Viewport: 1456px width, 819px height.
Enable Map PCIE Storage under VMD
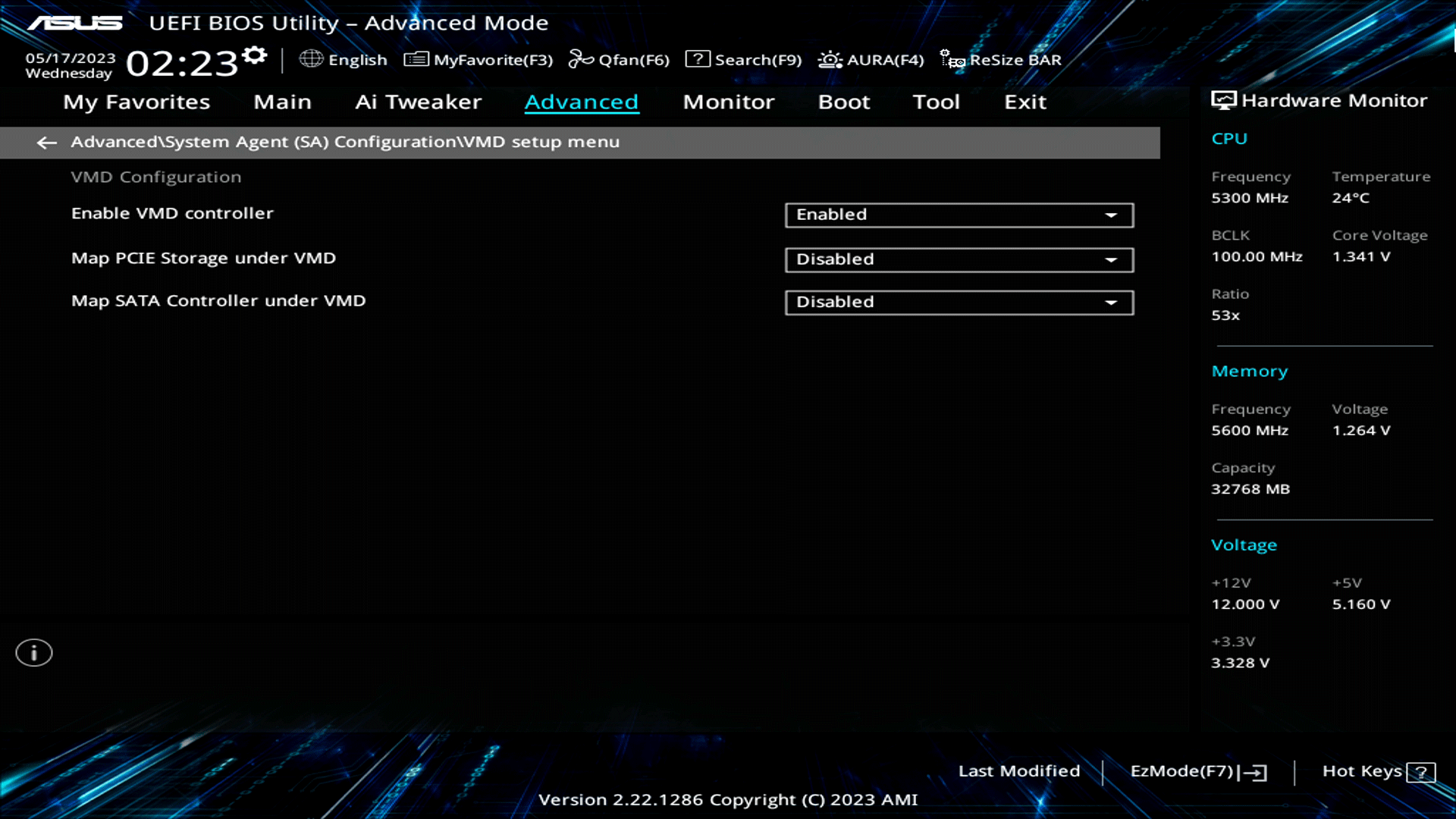[958, 259]
